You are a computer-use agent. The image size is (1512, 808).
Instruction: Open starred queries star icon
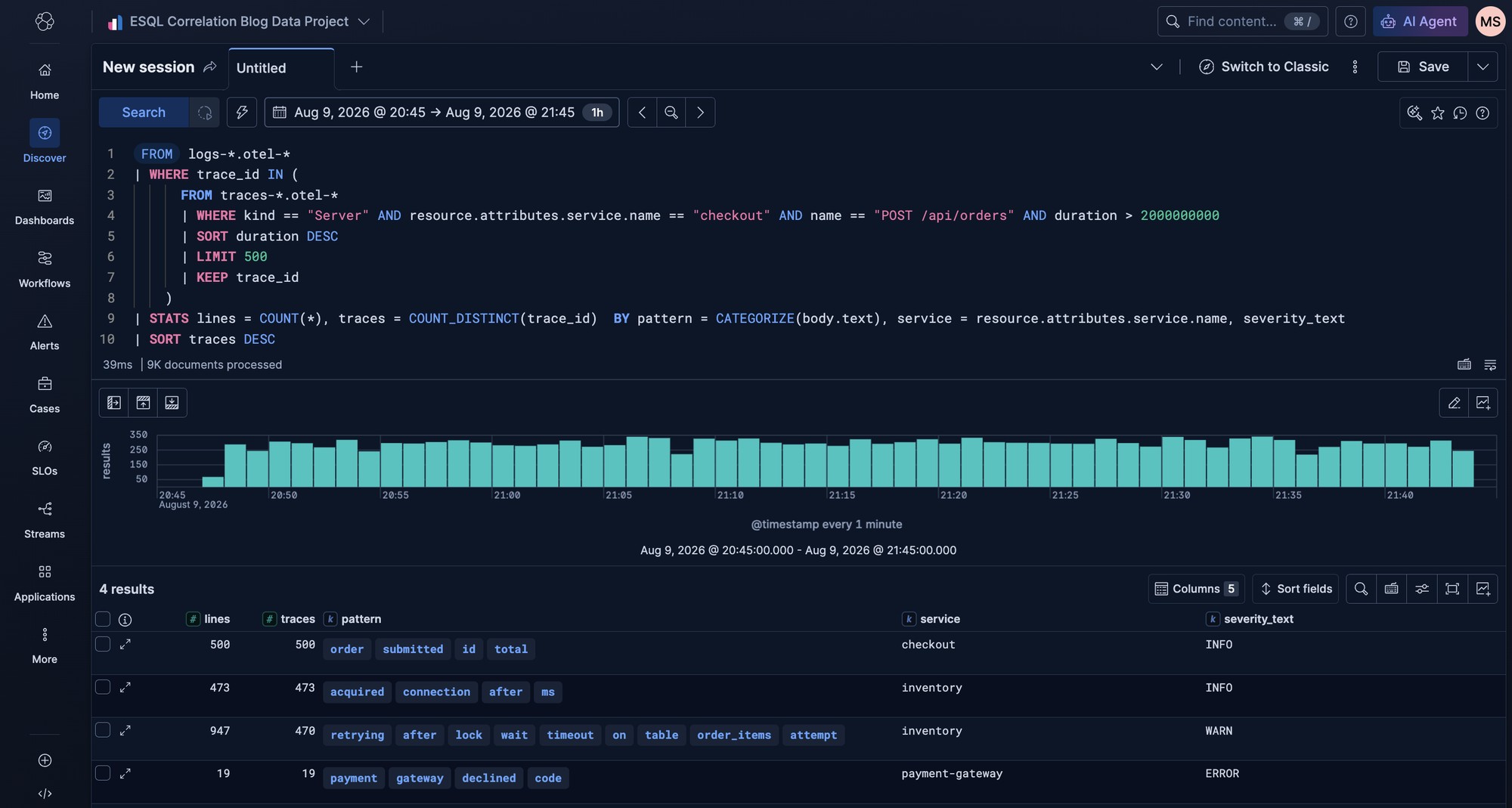click(1437, 113)
